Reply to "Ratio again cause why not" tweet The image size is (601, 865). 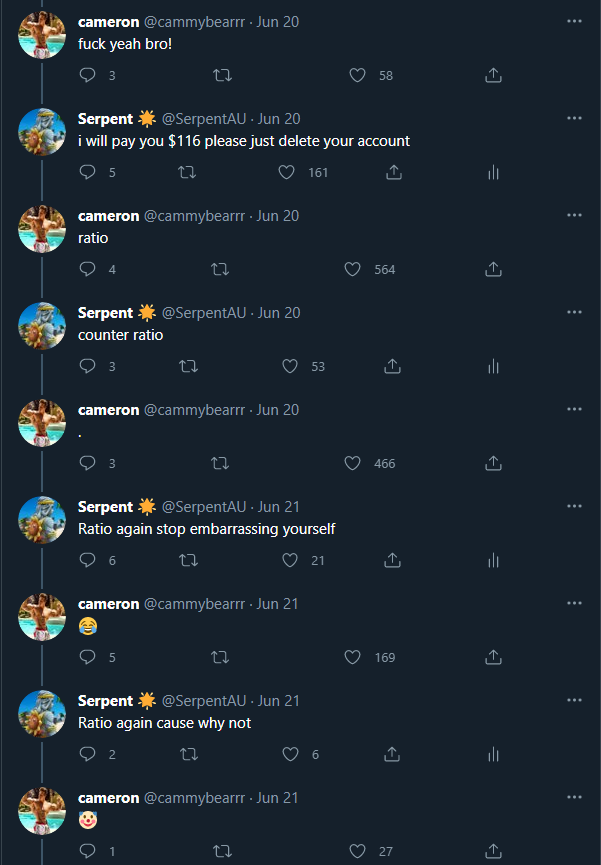pyautogui.click(x=87, y=754)
